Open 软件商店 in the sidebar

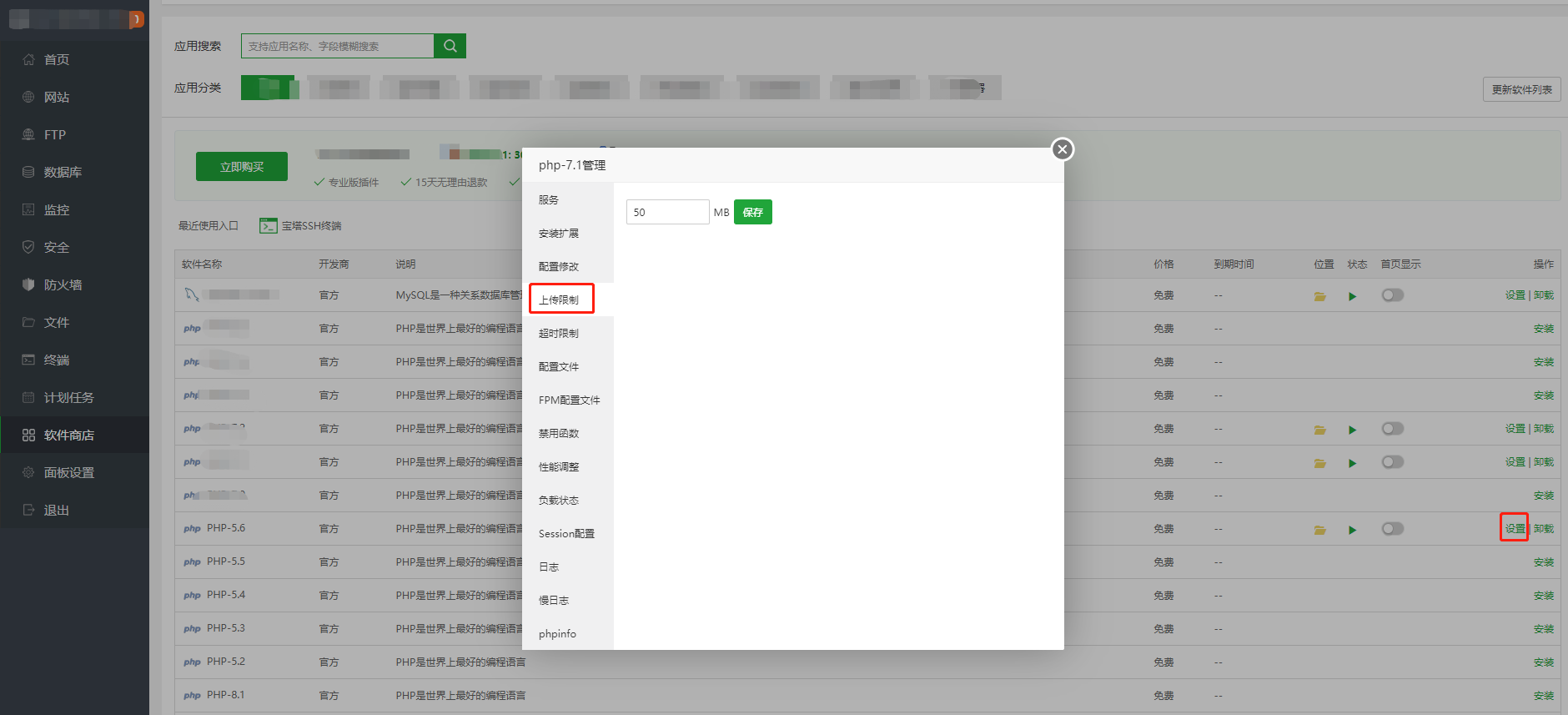coord(68,435)
